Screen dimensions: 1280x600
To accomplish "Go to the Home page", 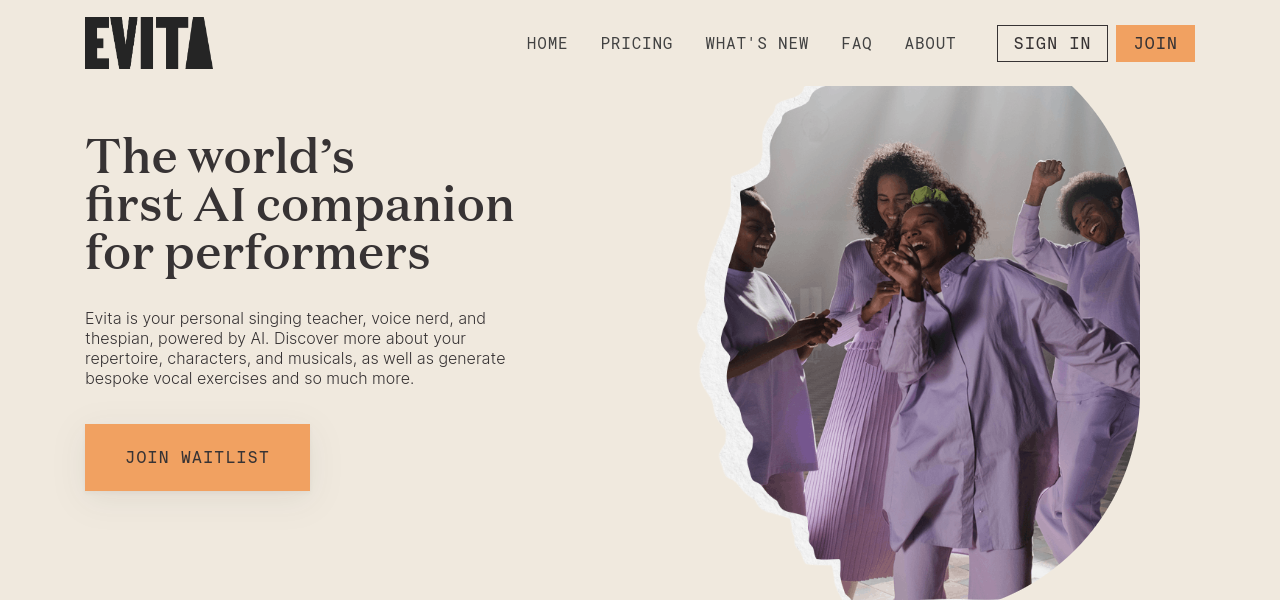I will (547, 44).
